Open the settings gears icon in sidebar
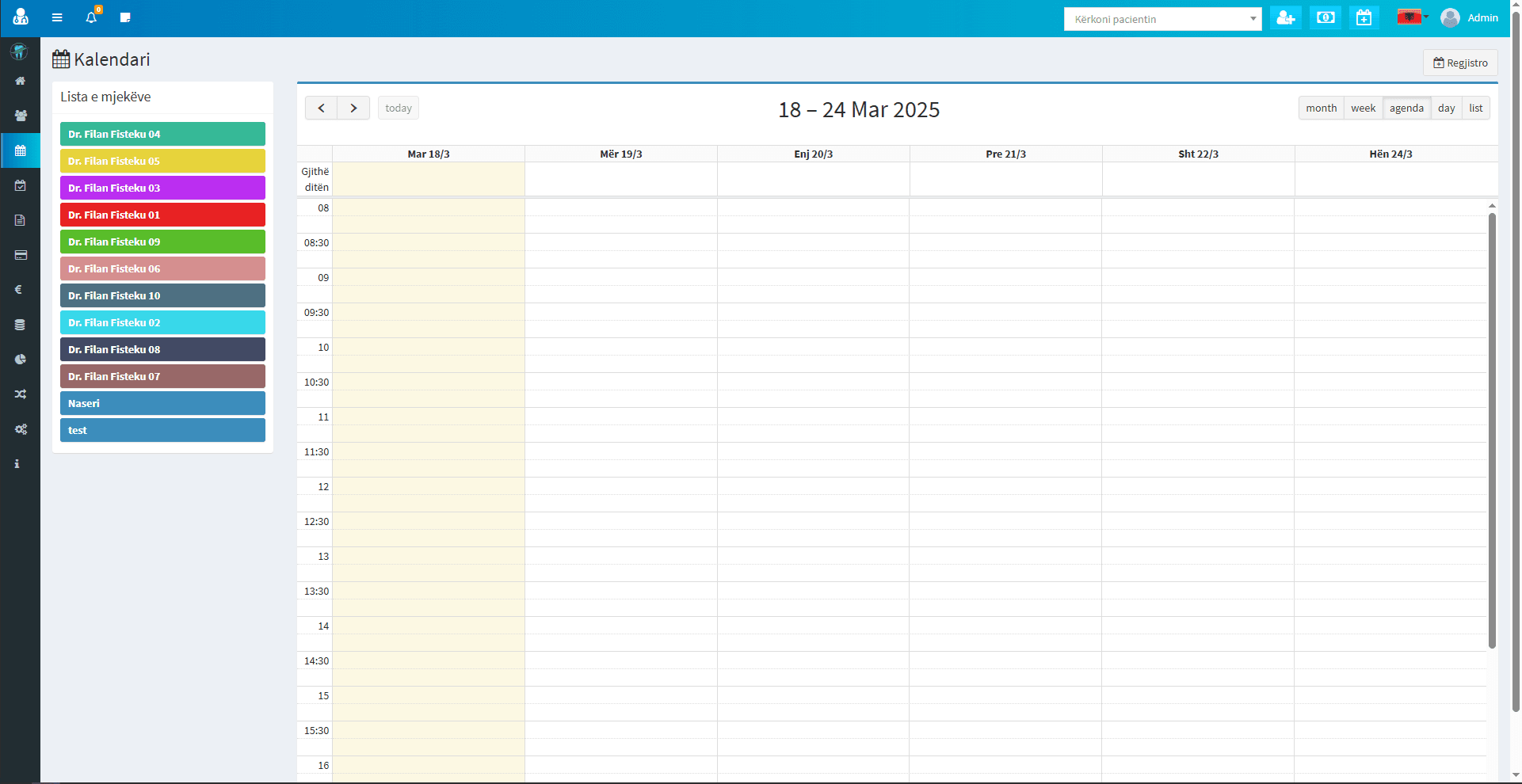Image resolution: width=1522 pixels, height=784 pixels. (x=21, y=429)
